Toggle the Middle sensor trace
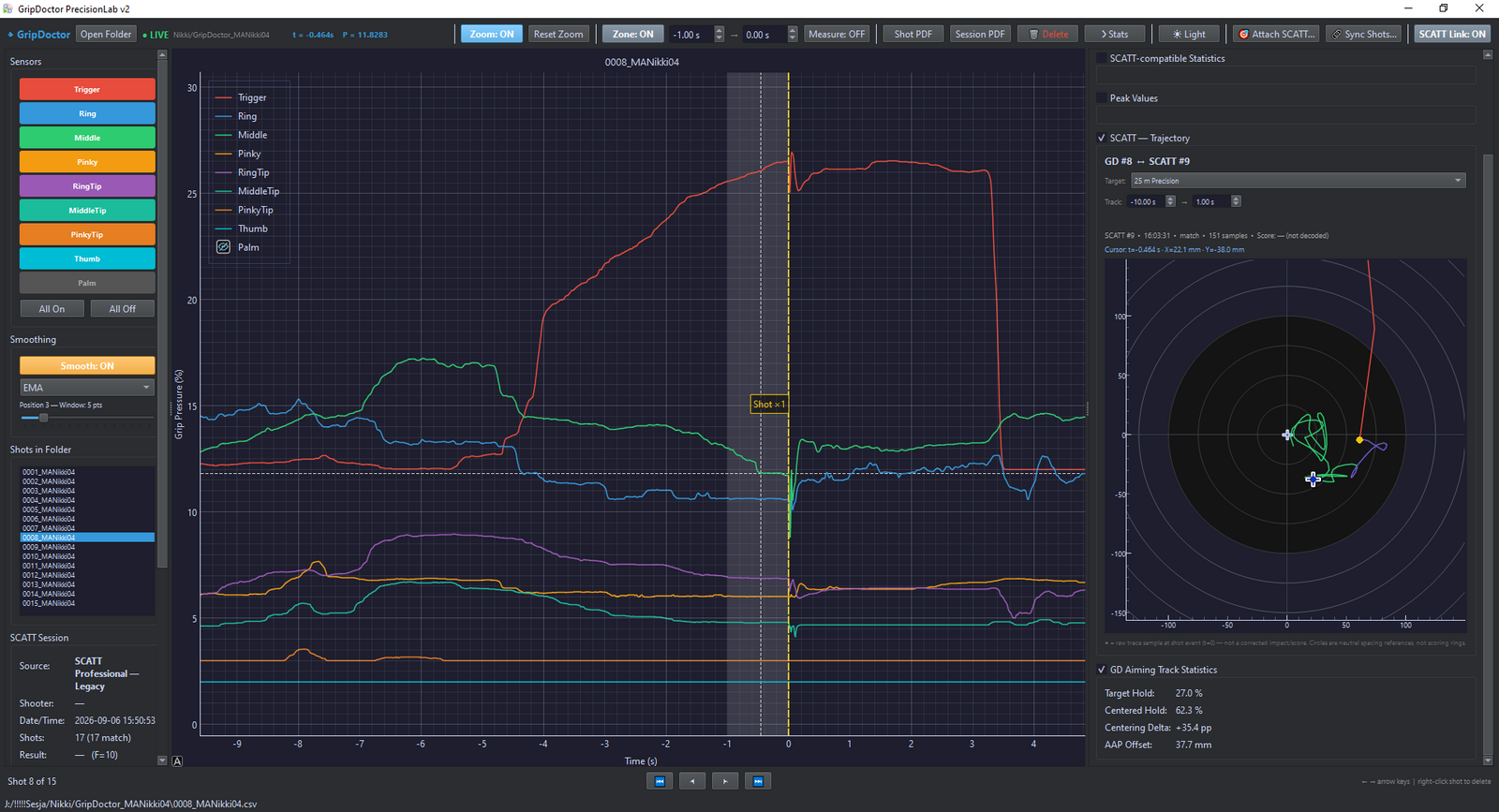1499x812 pixels. pos(87,138)
